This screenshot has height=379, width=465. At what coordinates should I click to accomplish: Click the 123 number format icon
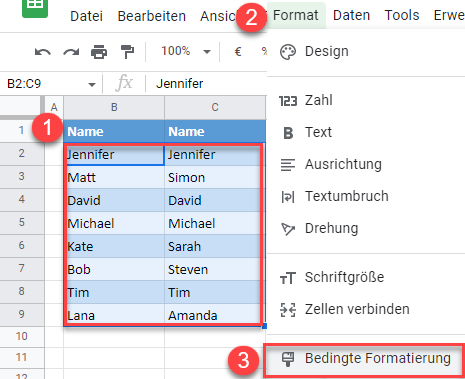pos(288,101)
